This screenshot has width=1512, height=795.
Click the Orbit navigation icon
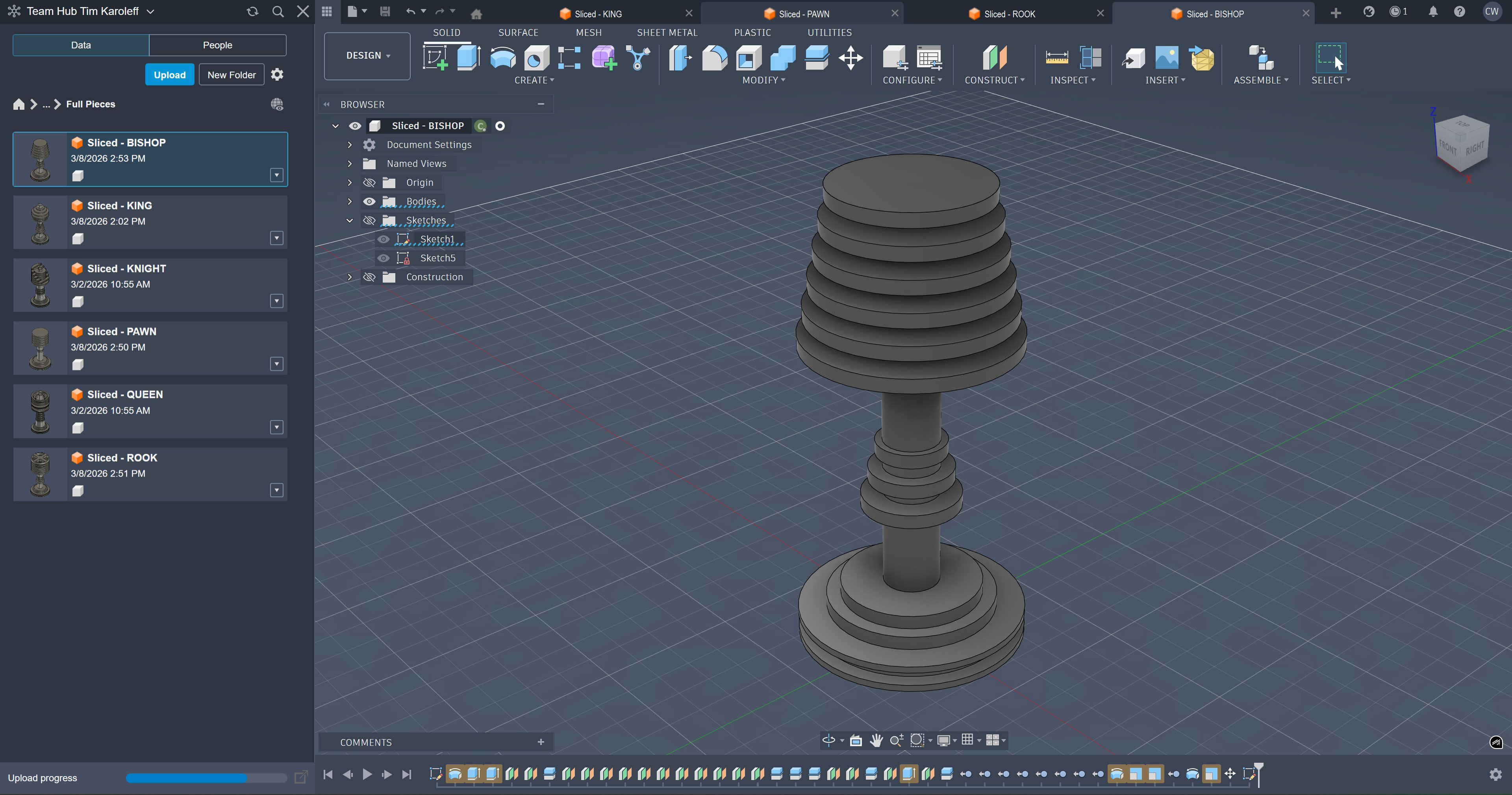[x=828, y=740]
